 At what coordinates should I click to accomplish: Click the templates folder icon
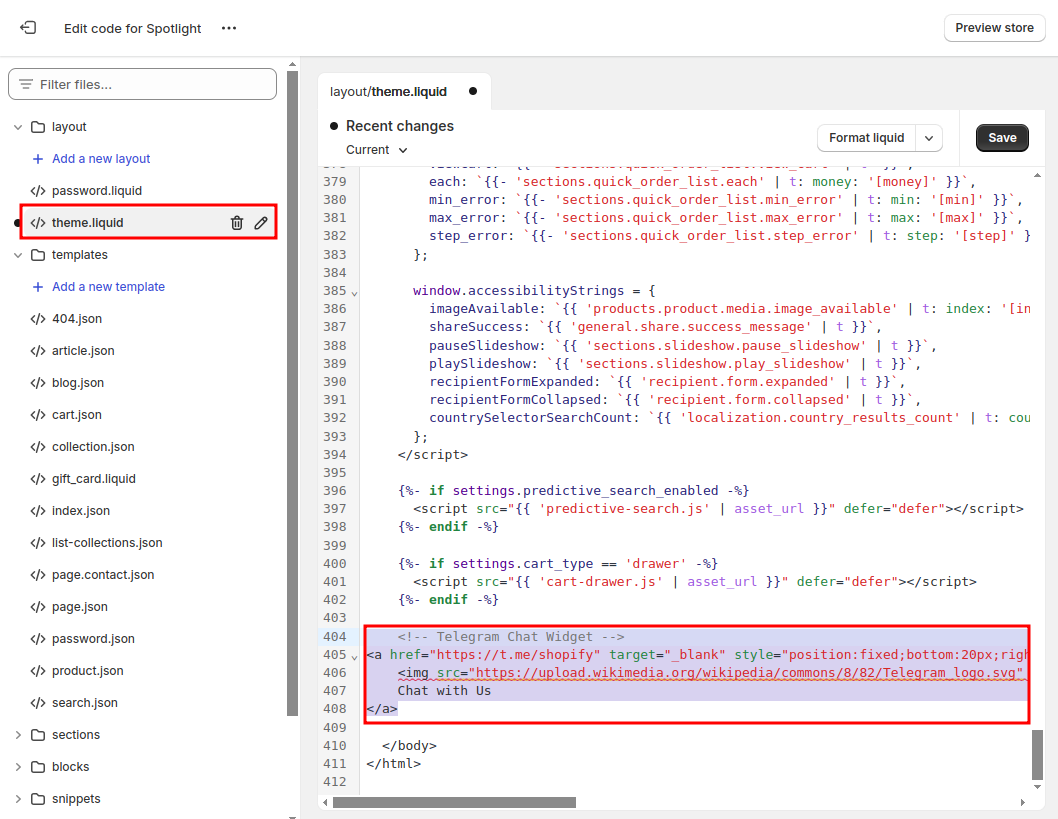38,255
